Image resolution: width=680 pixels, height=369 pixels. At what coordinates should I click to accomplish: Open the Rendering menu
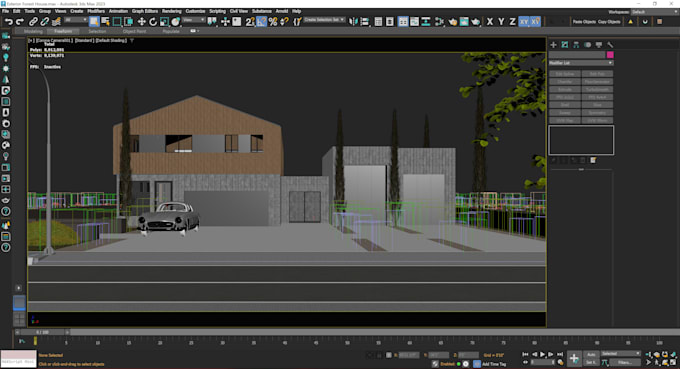[171, 11]
